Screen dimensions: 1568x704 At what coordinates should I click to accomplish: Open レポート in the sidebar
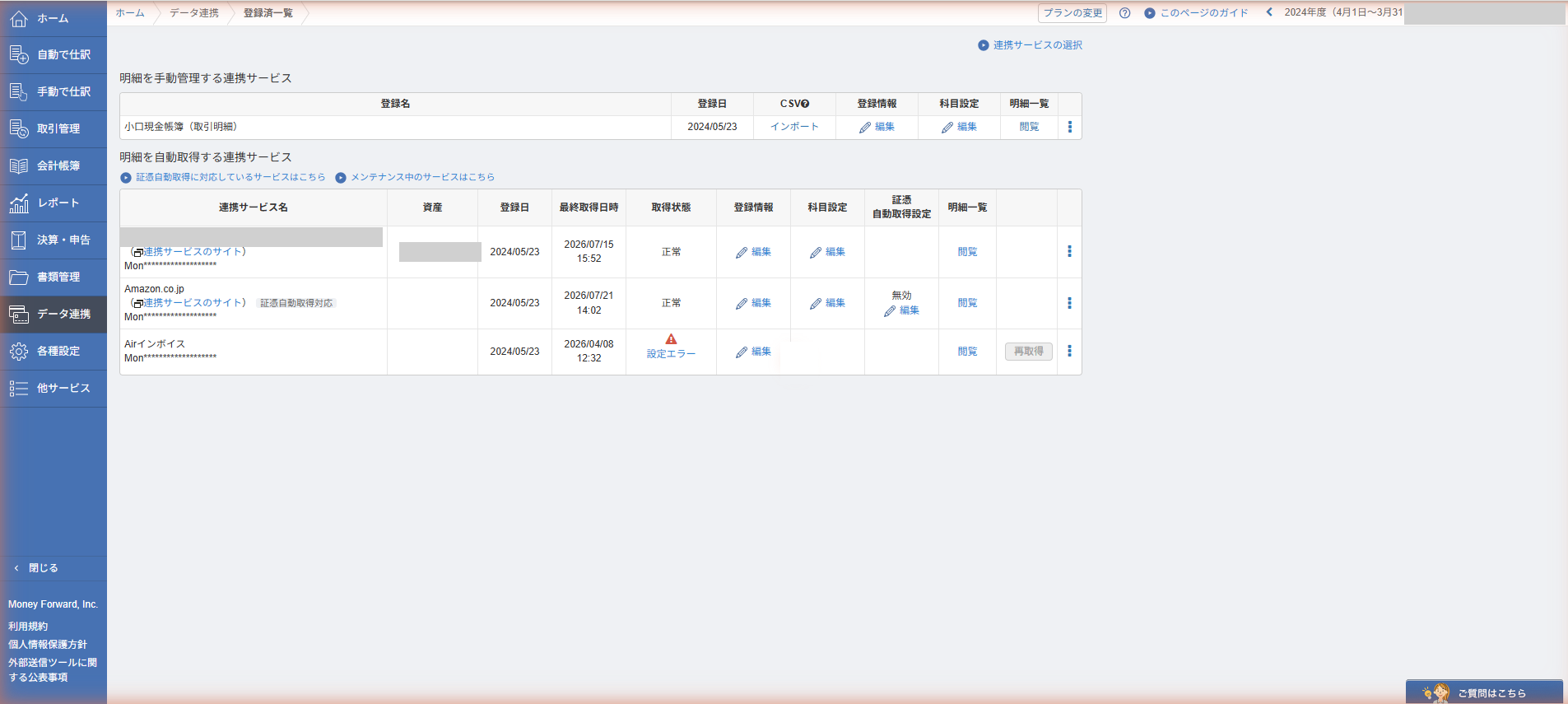tap(54, 203)
